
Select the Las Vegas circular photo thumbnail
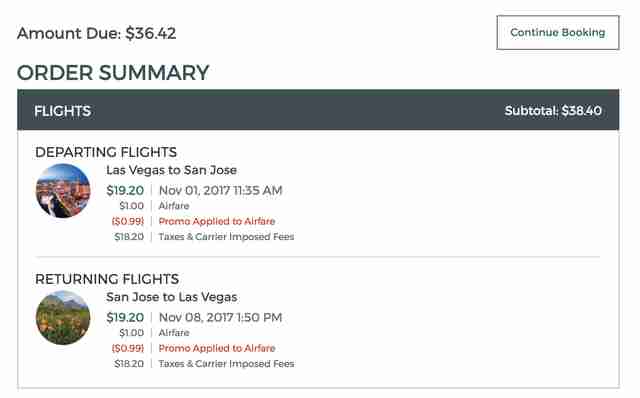[63, 191]
